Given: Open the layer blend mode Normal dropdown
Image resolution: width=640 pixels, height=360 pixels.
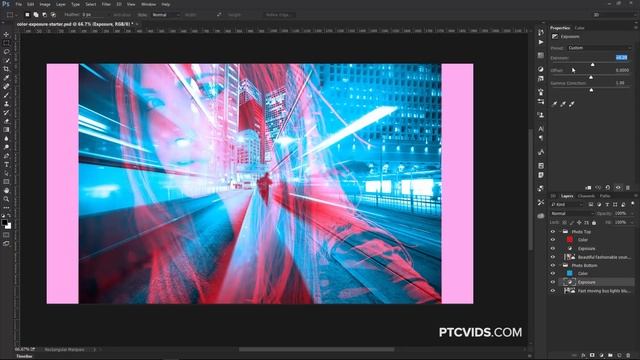Looking at the screenshot, I should pyautogui.click(x=571, y=213).
